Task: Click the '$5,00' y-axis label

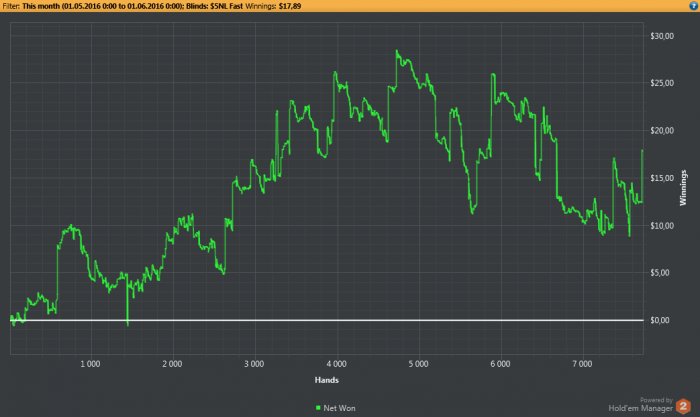Action: (x=660, y=273)
